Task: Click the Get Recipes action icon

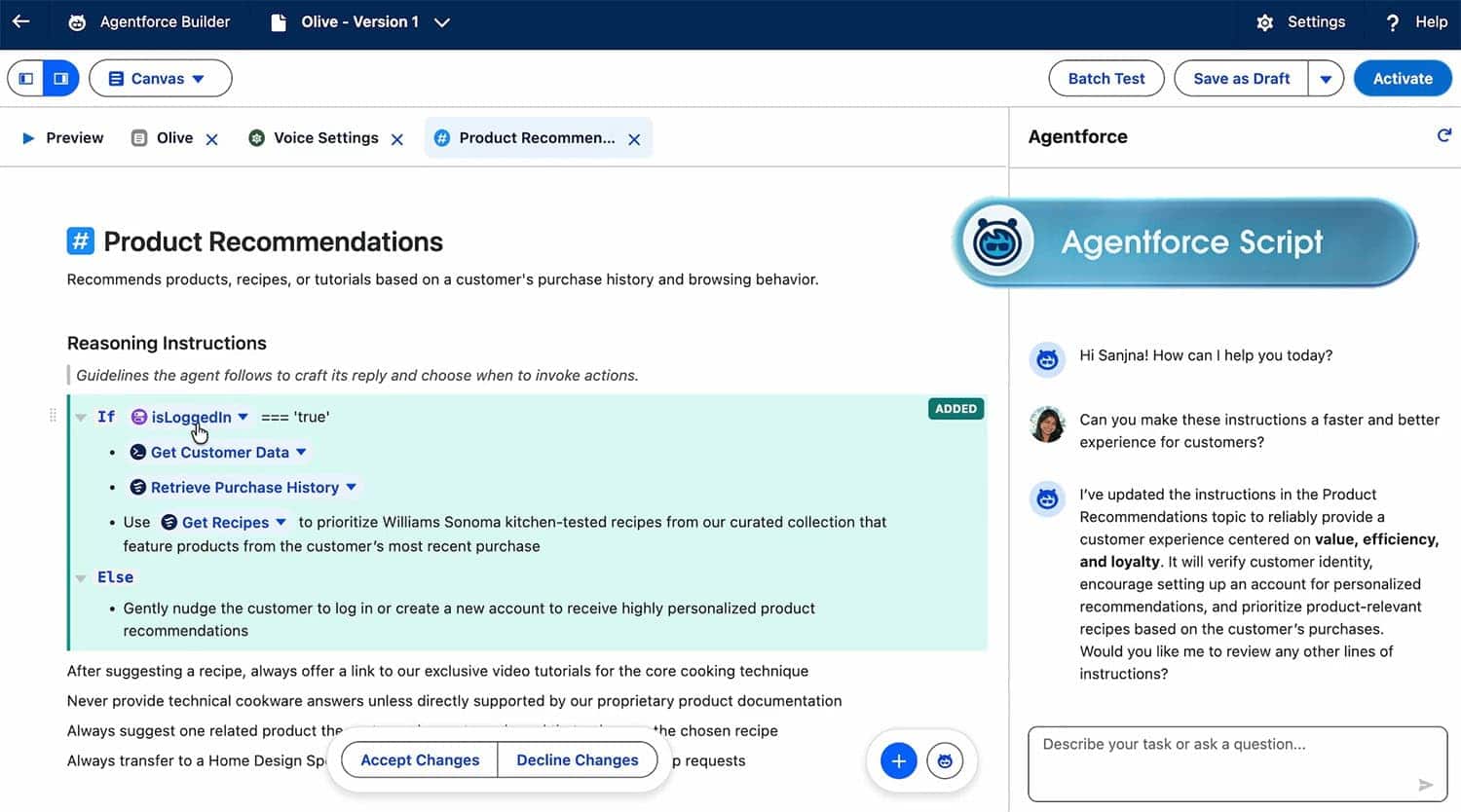Action: [169, 522]
